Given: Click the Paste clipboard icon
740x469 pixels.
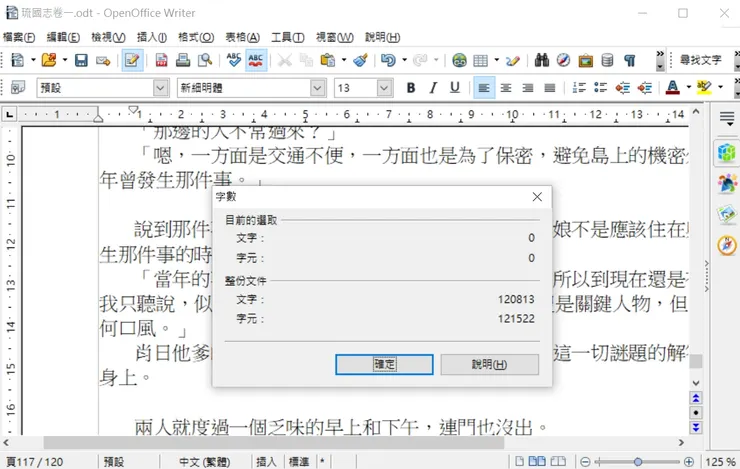Looking at the screenshot, I should pyautogui.click(x=328, y=60).
